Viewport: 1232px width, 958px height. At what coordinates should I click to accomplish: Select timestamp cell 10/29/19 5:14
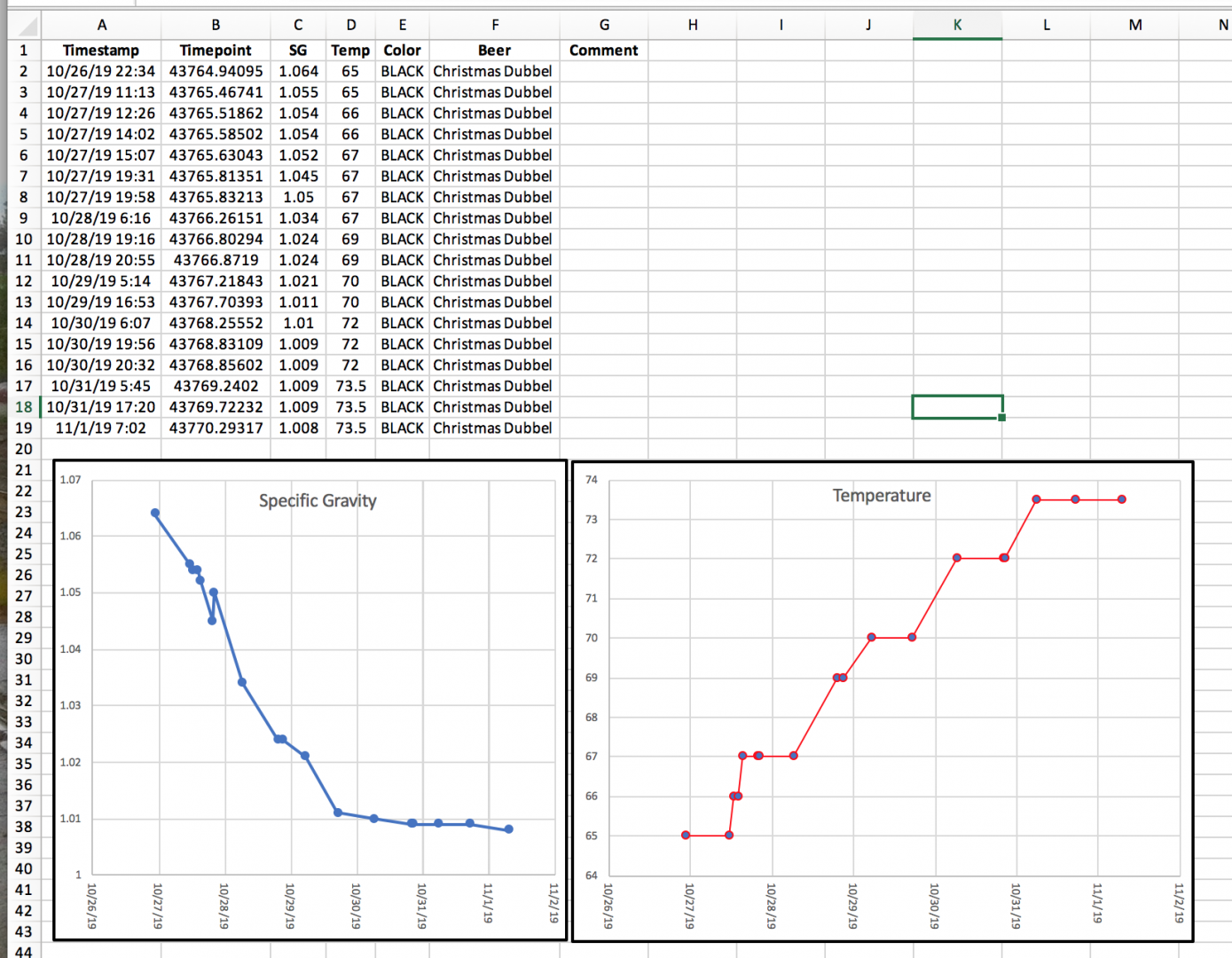[x=101, y=281]
